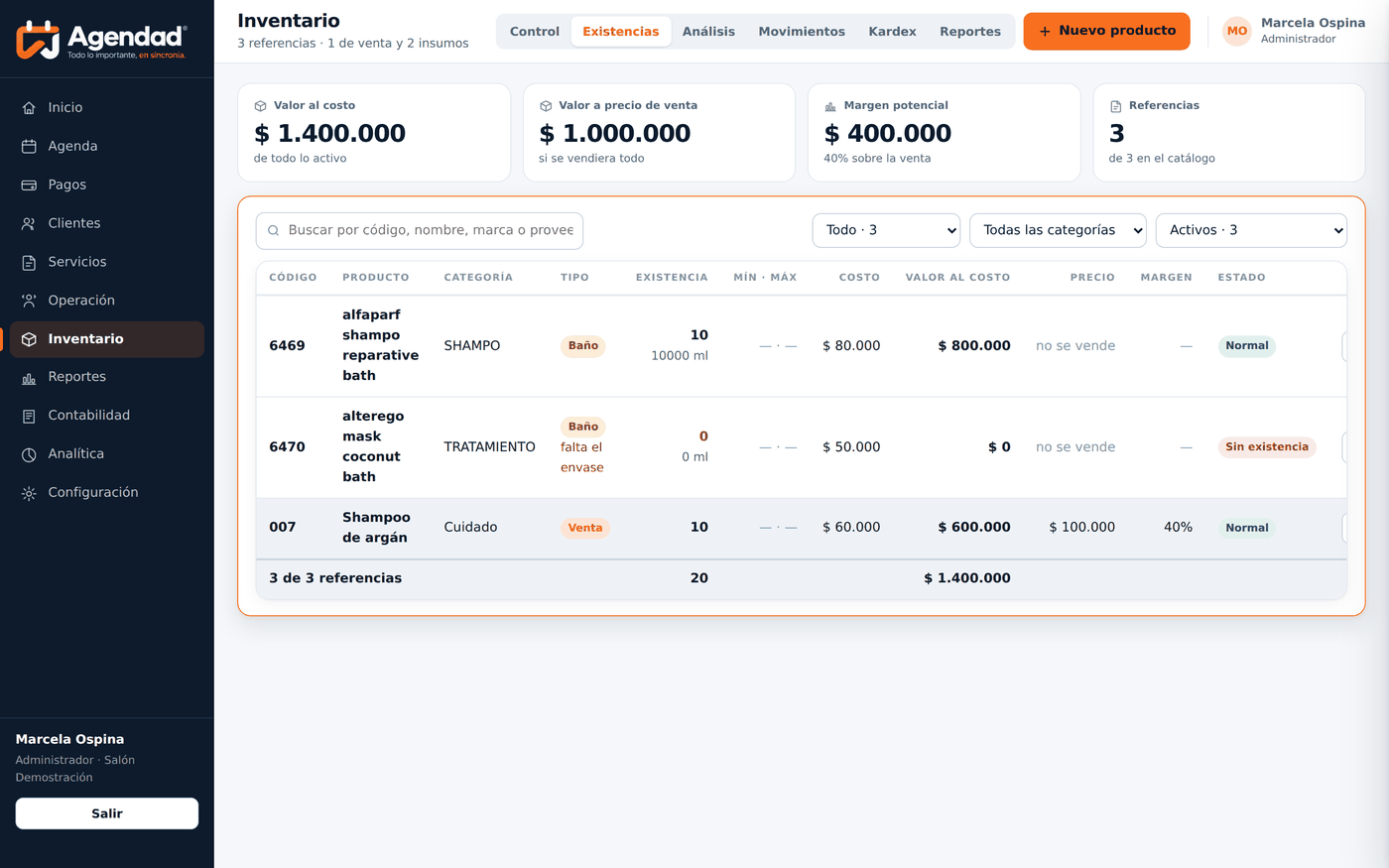
Task: Switch to the Control tab
Action: (x=535, y=32)
